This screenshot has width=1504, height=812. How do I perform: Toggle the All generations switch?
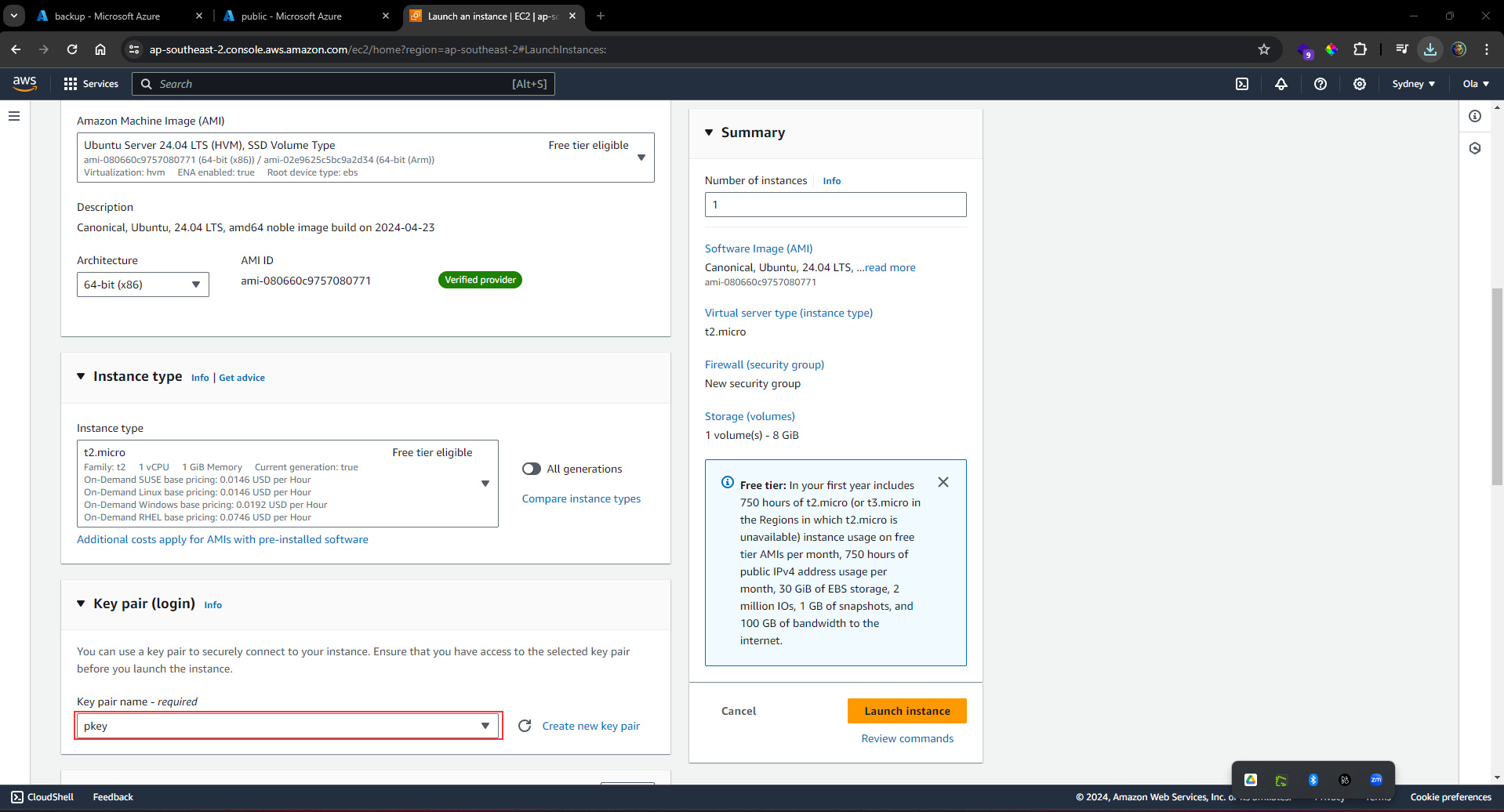(532, 469)
